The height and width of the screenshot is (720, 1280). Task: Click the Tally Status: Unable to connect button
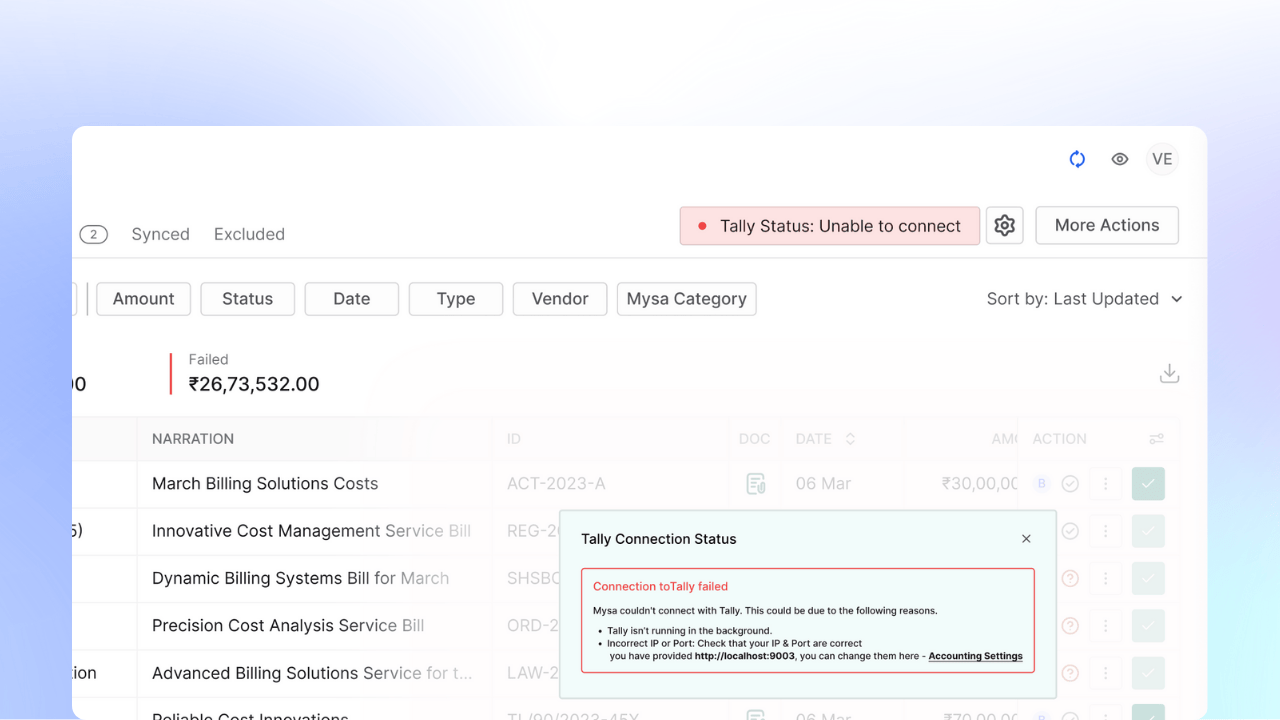829,226
